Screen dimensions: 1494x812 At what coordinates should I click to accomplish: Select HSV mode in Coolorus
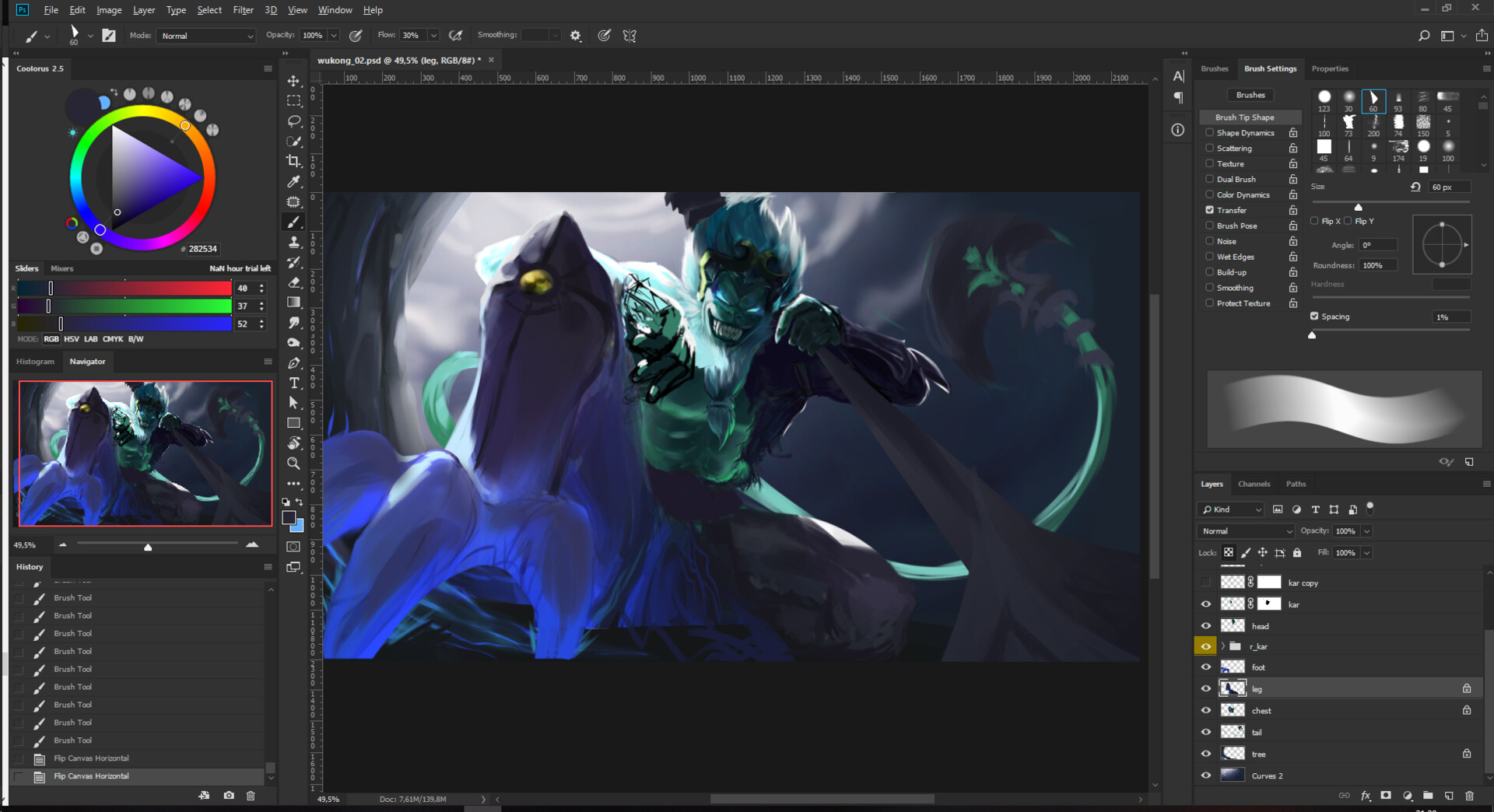71,339
